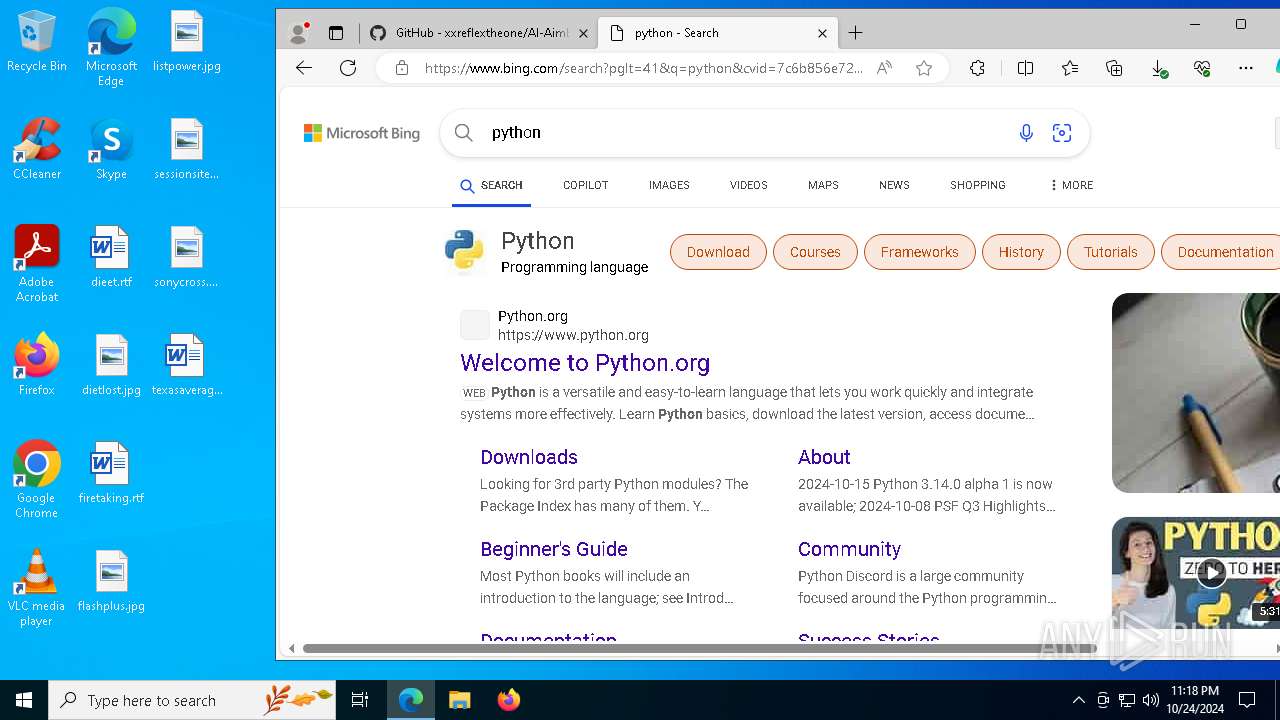
Task: Add page to favorites star icon
Action: tap(924, 68)
